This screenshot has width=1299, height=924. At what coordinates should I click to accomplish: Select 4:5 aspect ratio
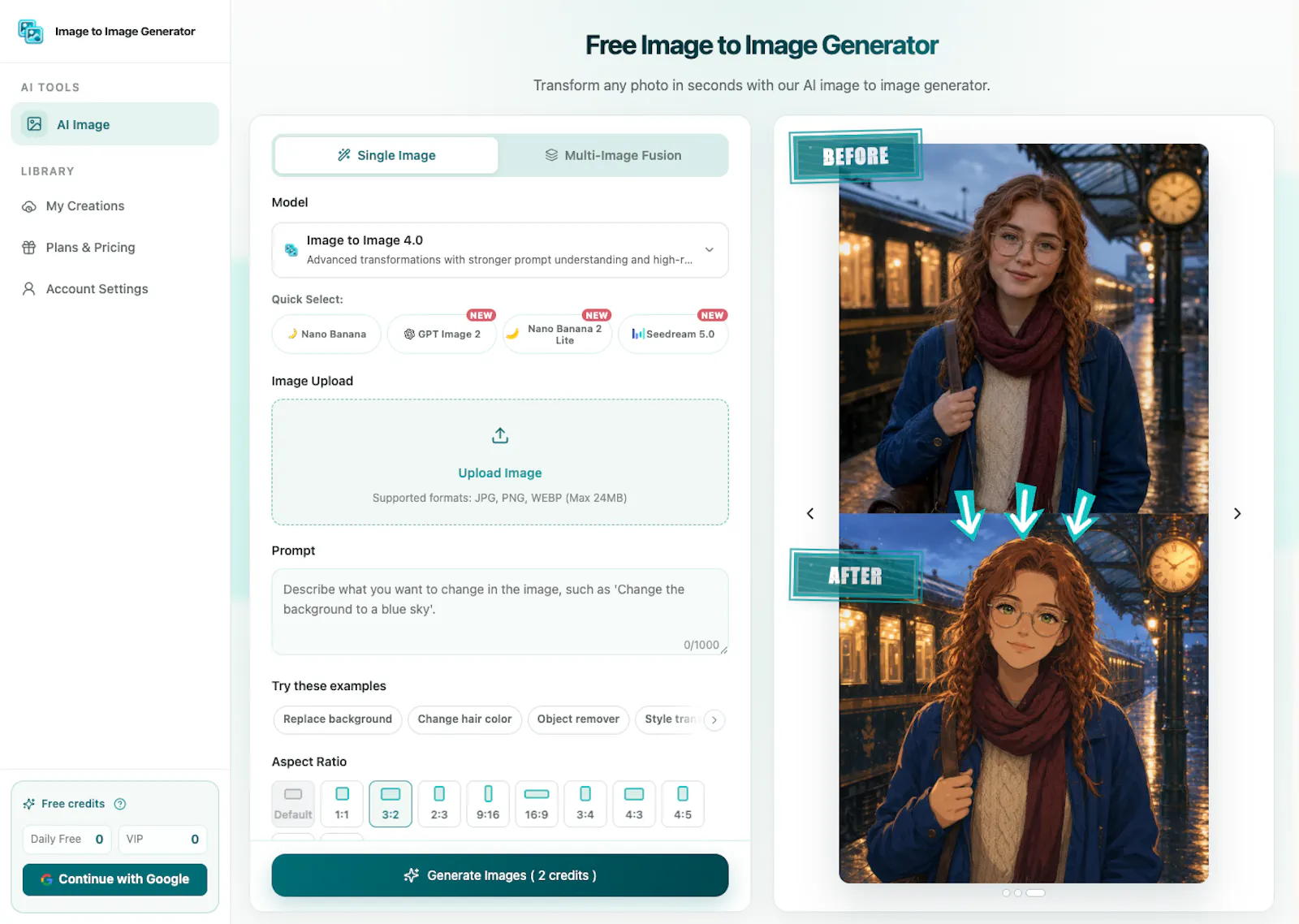[683, 804]
